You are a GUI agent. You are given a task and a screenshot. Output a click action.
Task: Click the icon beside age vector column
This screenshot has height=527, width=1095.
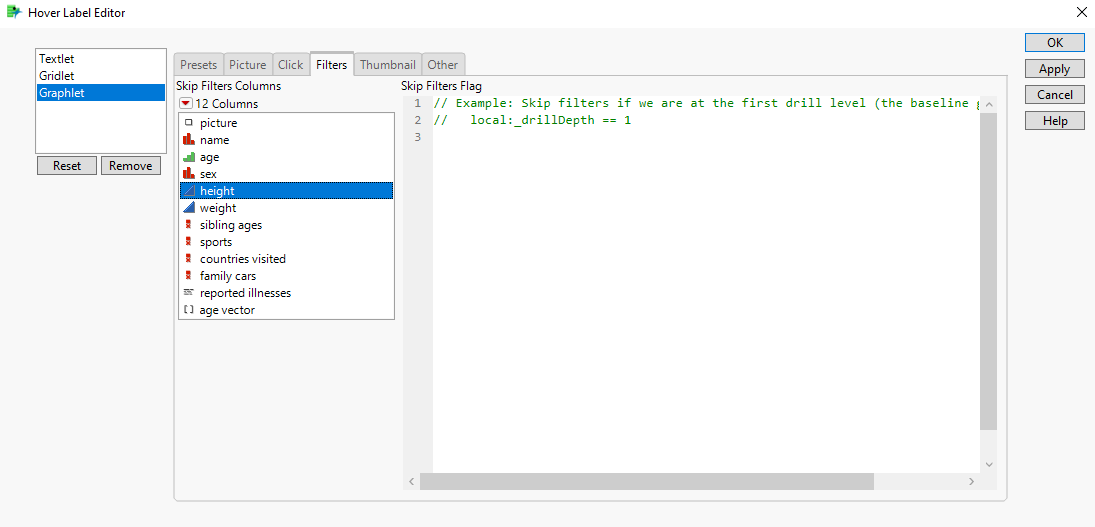coord(188,310)
